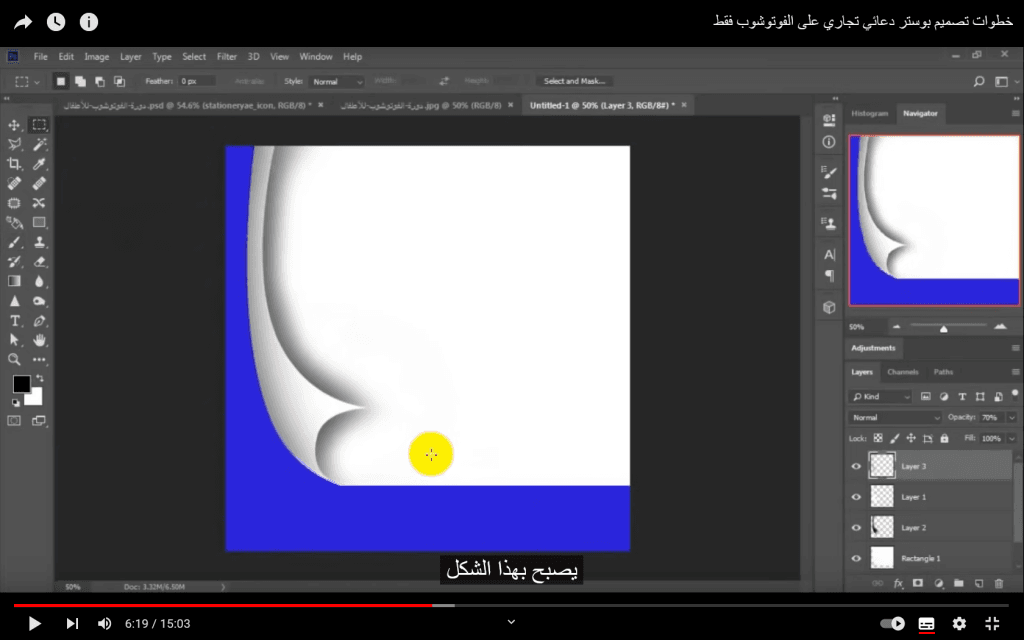Select the Gradient tool
Screen dimensions: 1024x640
14,281
